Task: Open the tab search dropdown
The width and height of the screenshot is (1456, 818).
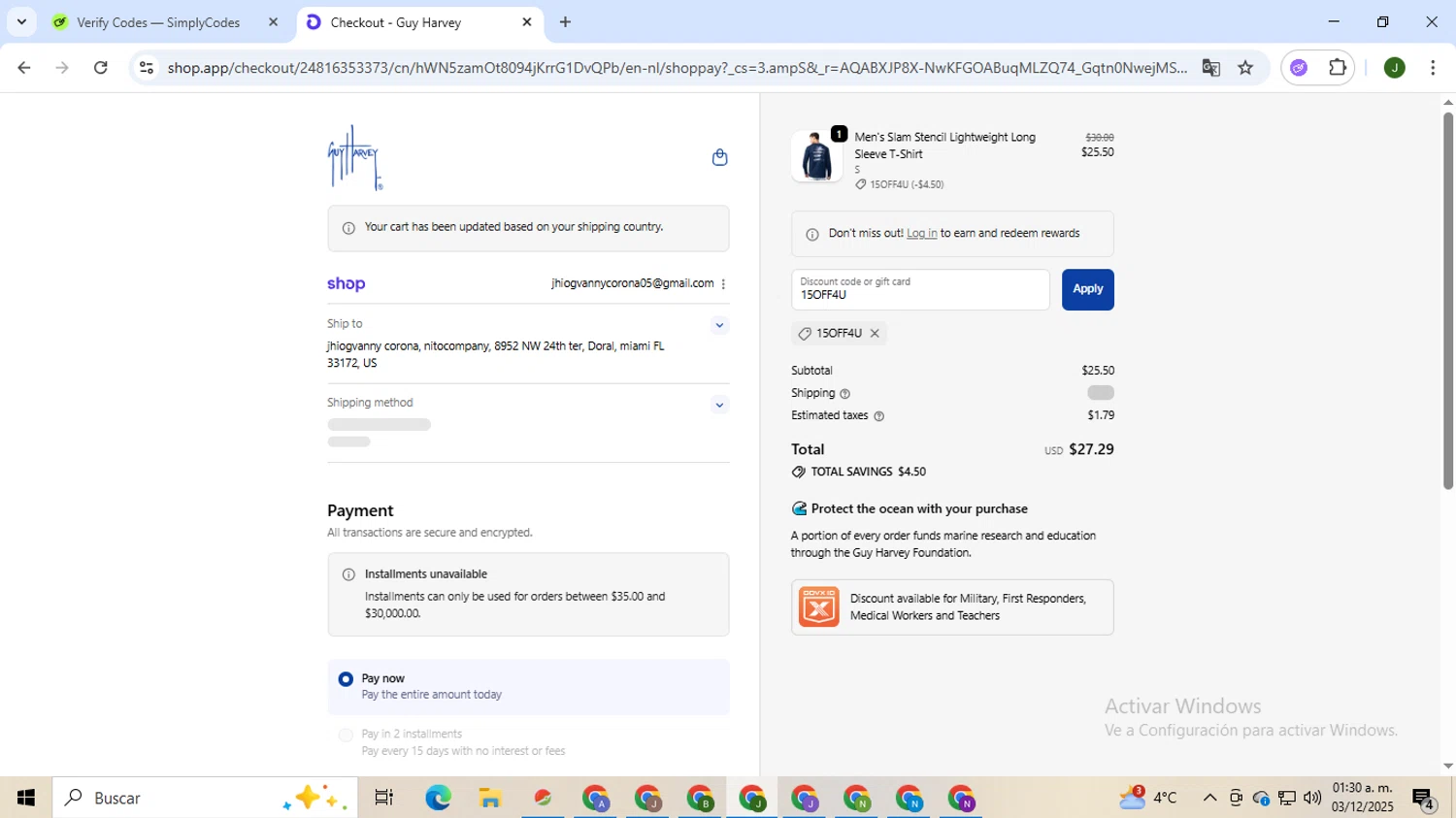Action: [21, 21]
